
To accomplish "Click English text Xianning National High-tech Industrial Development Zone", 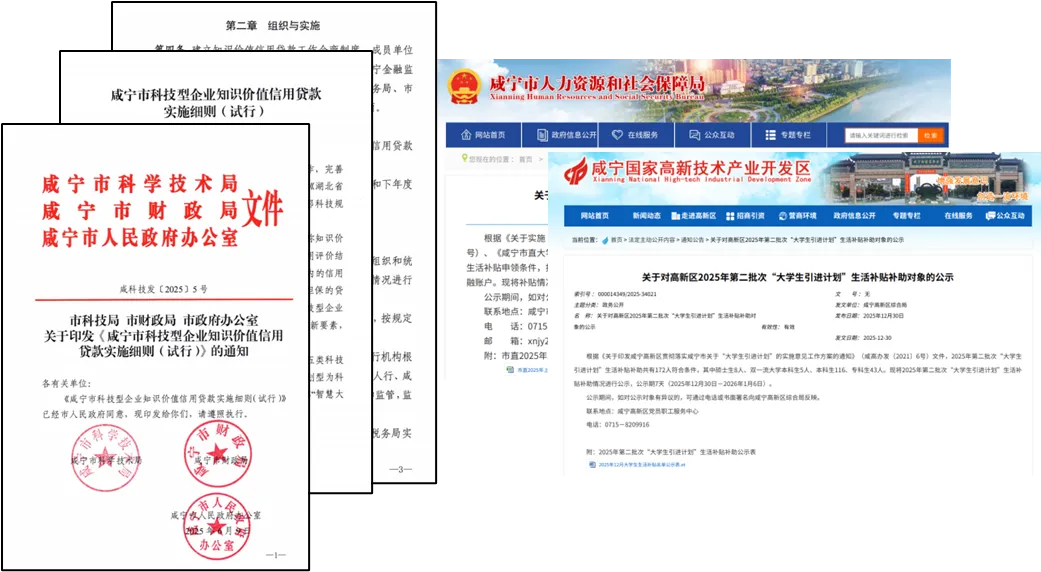I will coord(702,179).
